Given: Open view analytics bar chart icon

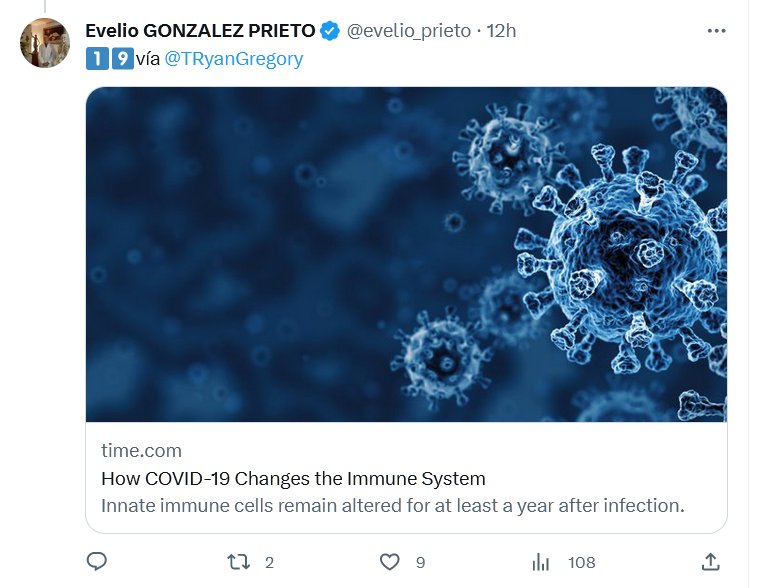Looking at the screenshot, I should pos(541,562).
